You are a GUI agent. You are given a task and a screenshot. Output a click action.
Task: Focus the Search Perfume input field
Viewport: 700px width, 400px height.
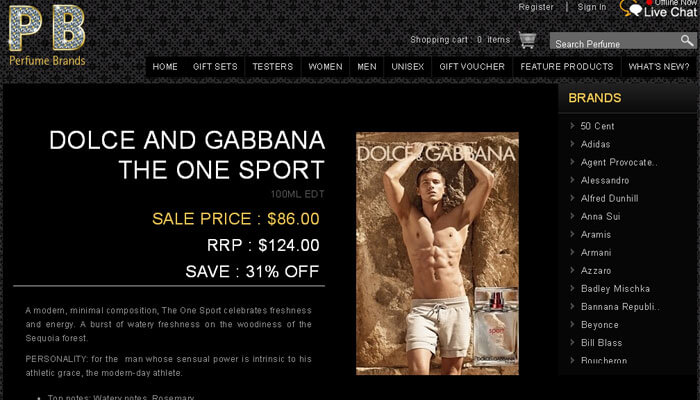coord(615,41)
